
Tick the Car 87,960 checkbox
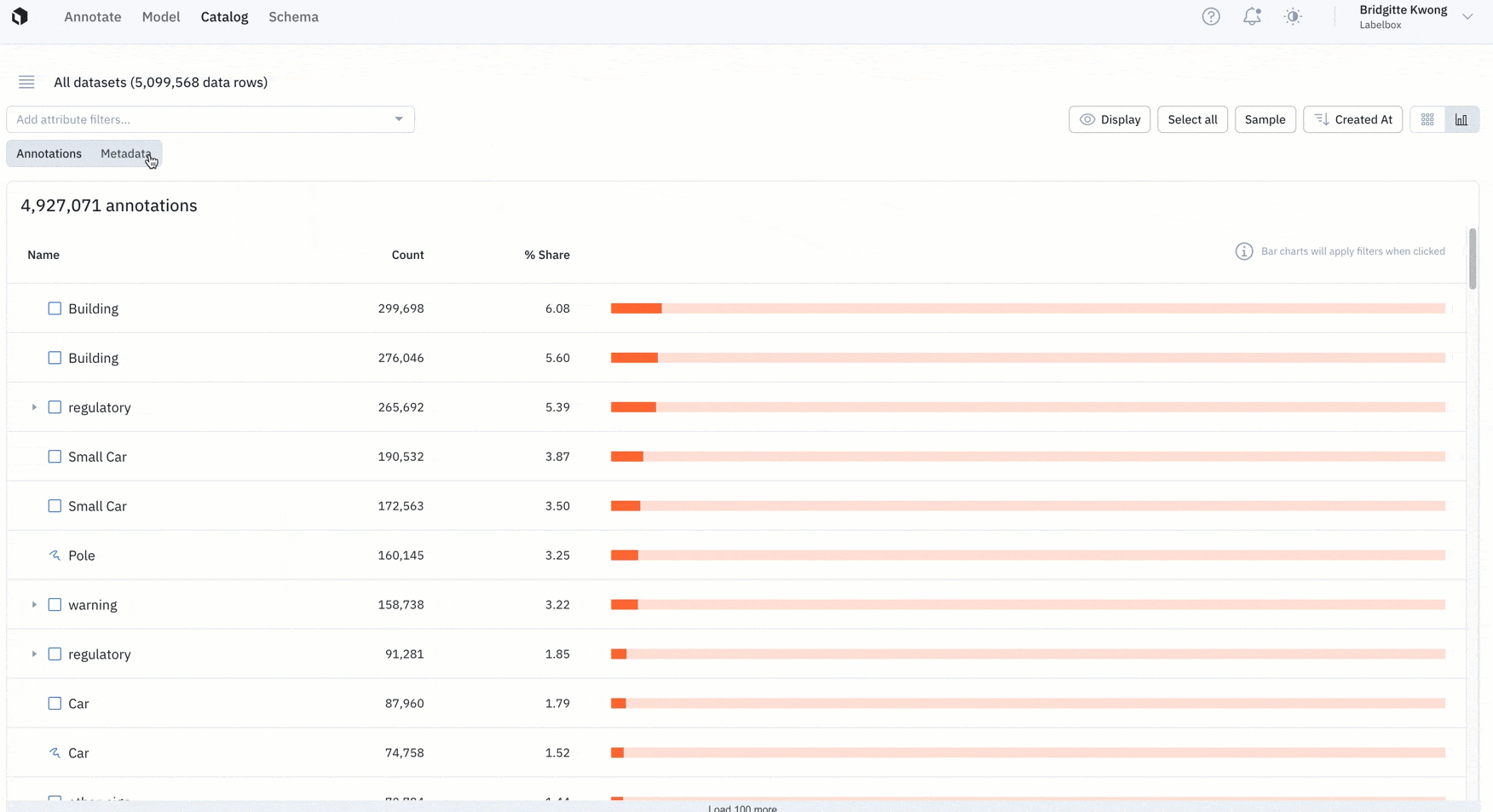(x=55, y=704)
